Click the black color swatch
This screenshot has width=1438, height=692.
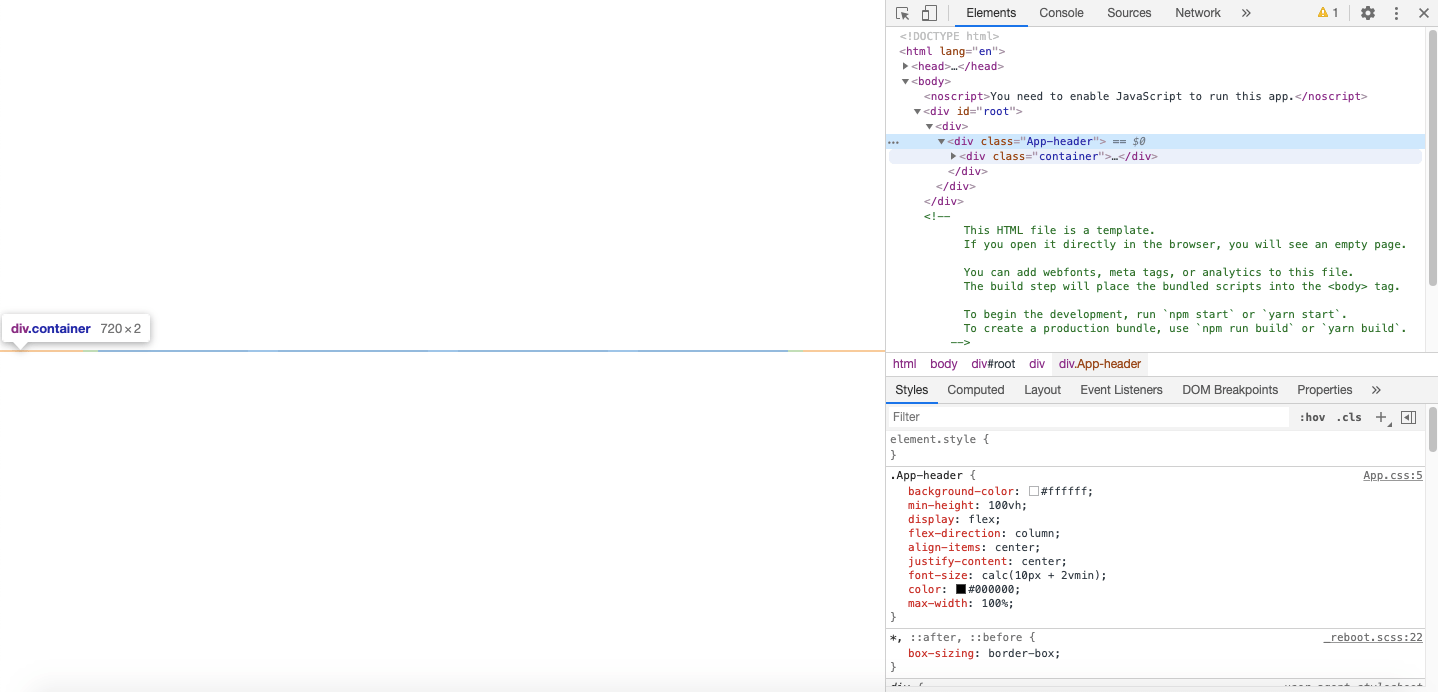pos(961,589)
